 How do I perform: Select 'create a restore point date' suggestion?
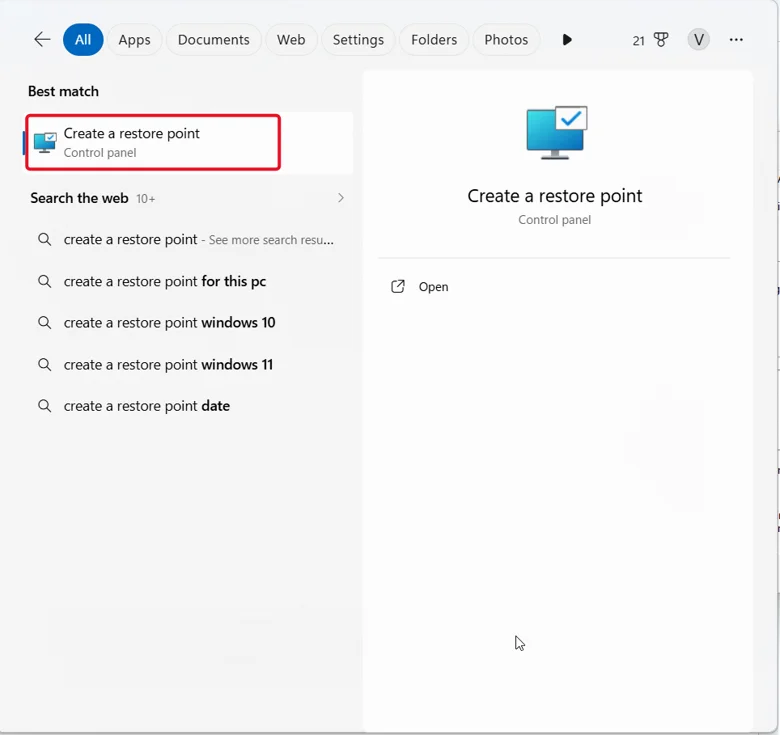tap(189, 406)
